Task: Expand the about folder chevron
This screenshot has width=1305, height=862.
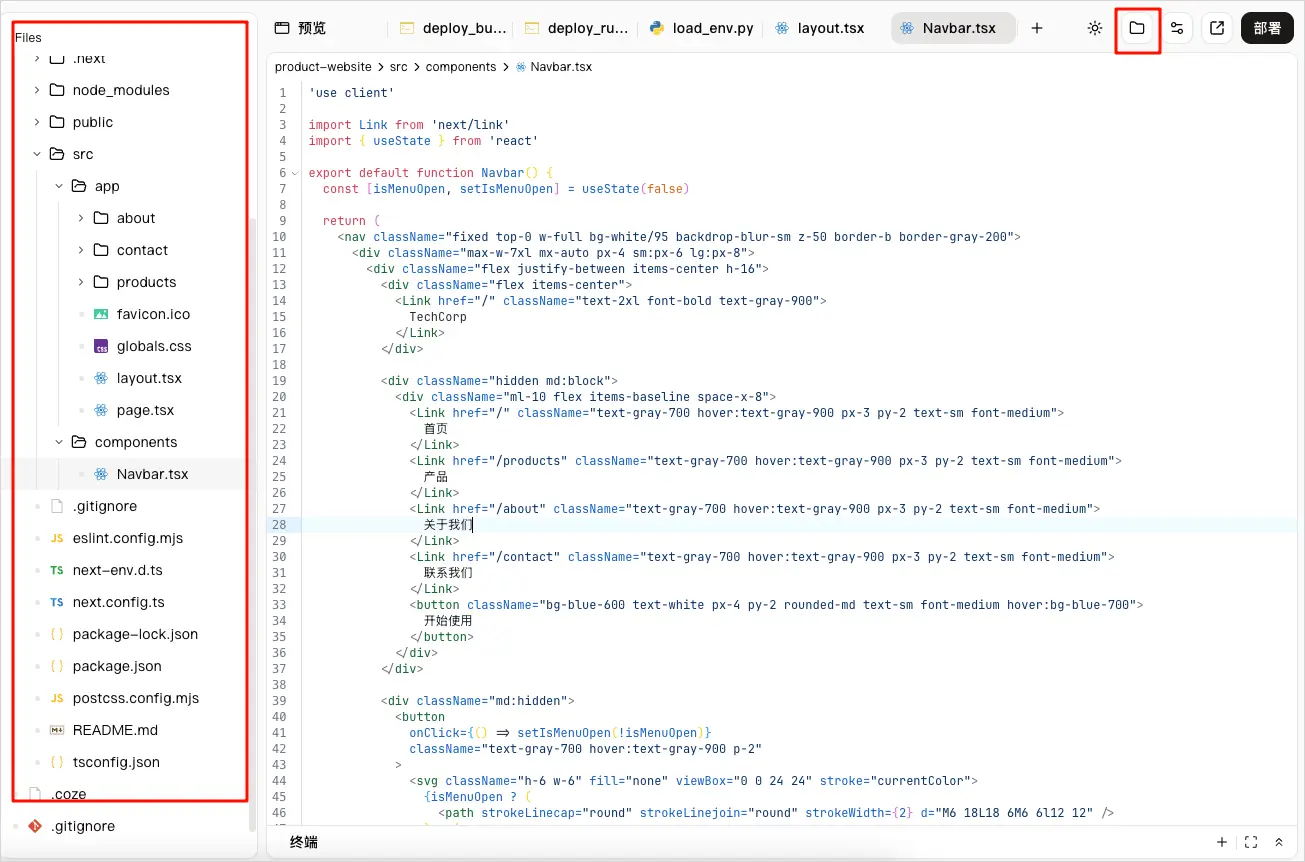Action: click(x=81, y=218)
